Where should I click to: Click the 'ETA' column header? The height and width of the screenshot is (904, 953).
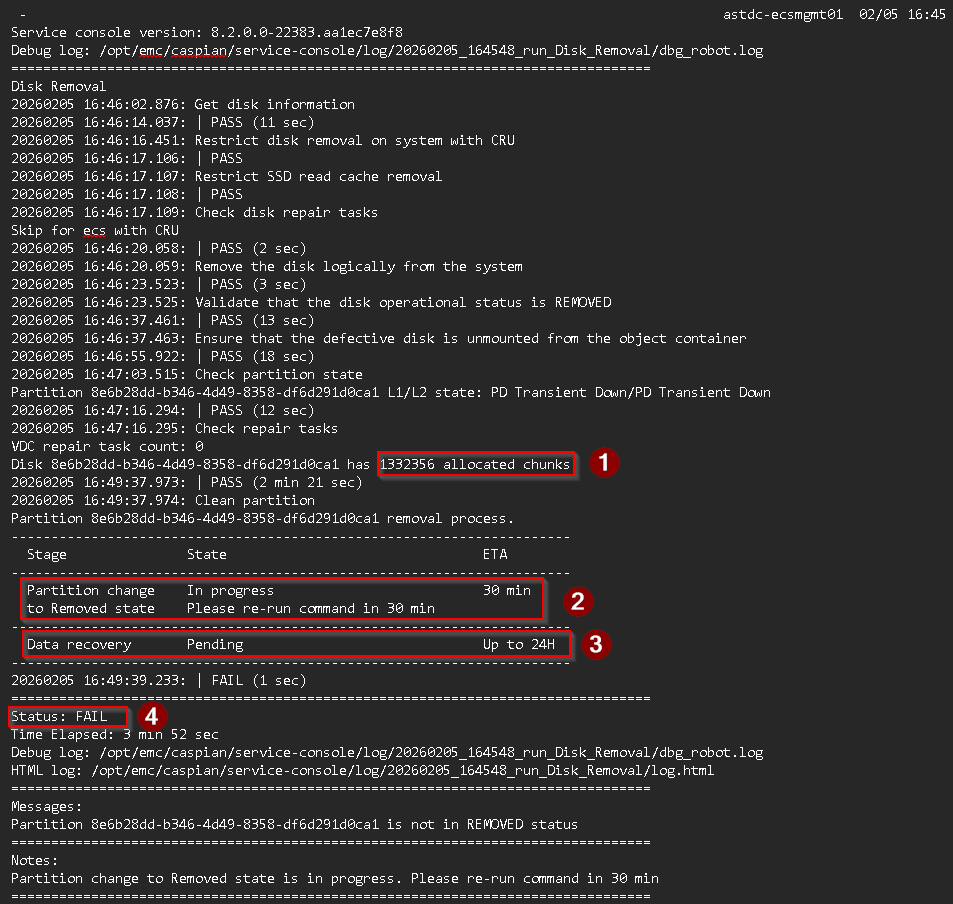(495, 554)
